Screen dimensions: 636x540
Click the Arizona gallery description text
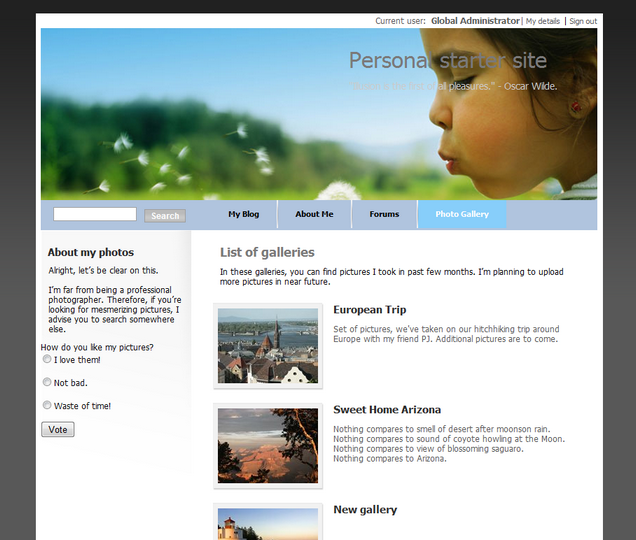click(449, 444)
